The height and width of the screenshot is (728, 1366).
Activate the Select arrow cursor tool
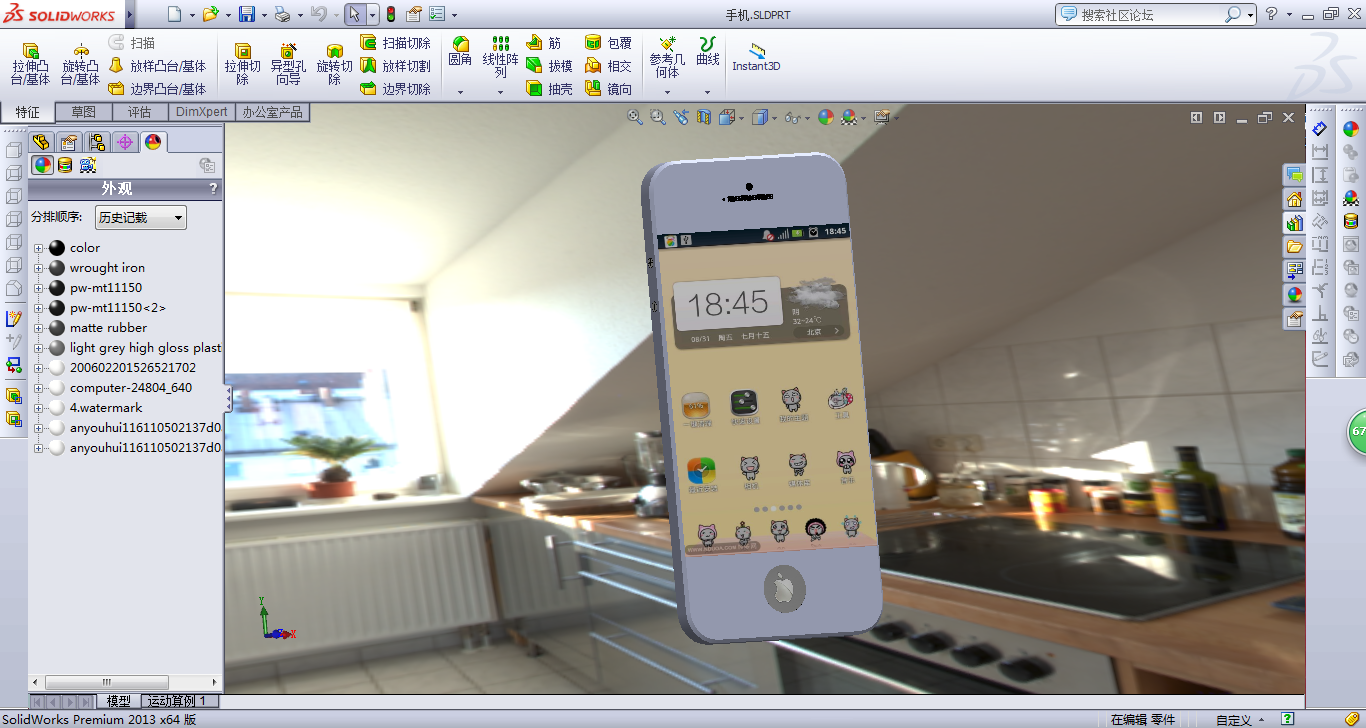pyautogui.click(x=354, y=14)
